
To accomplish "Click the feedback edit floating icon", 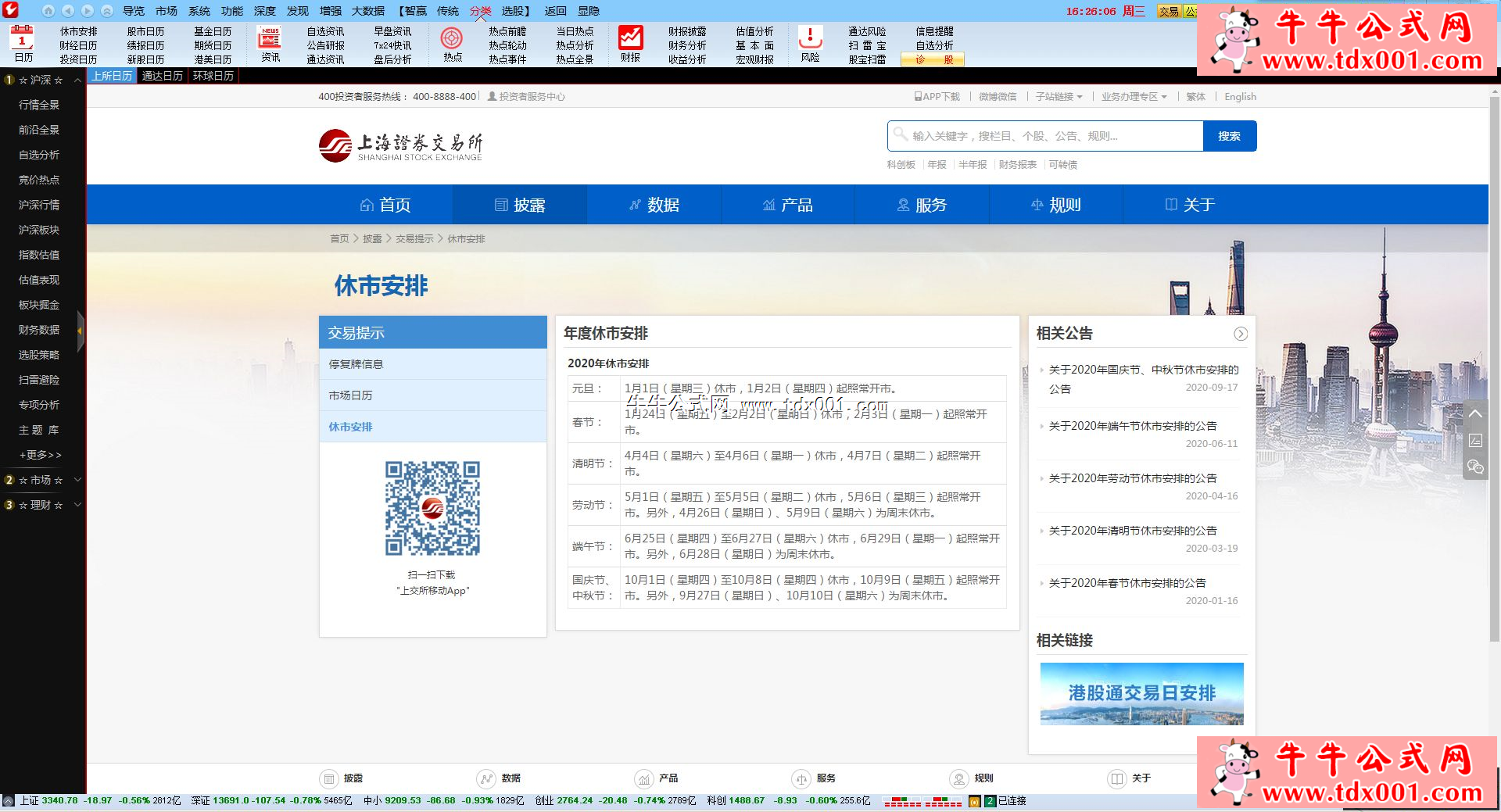I will pos(1475,440).
